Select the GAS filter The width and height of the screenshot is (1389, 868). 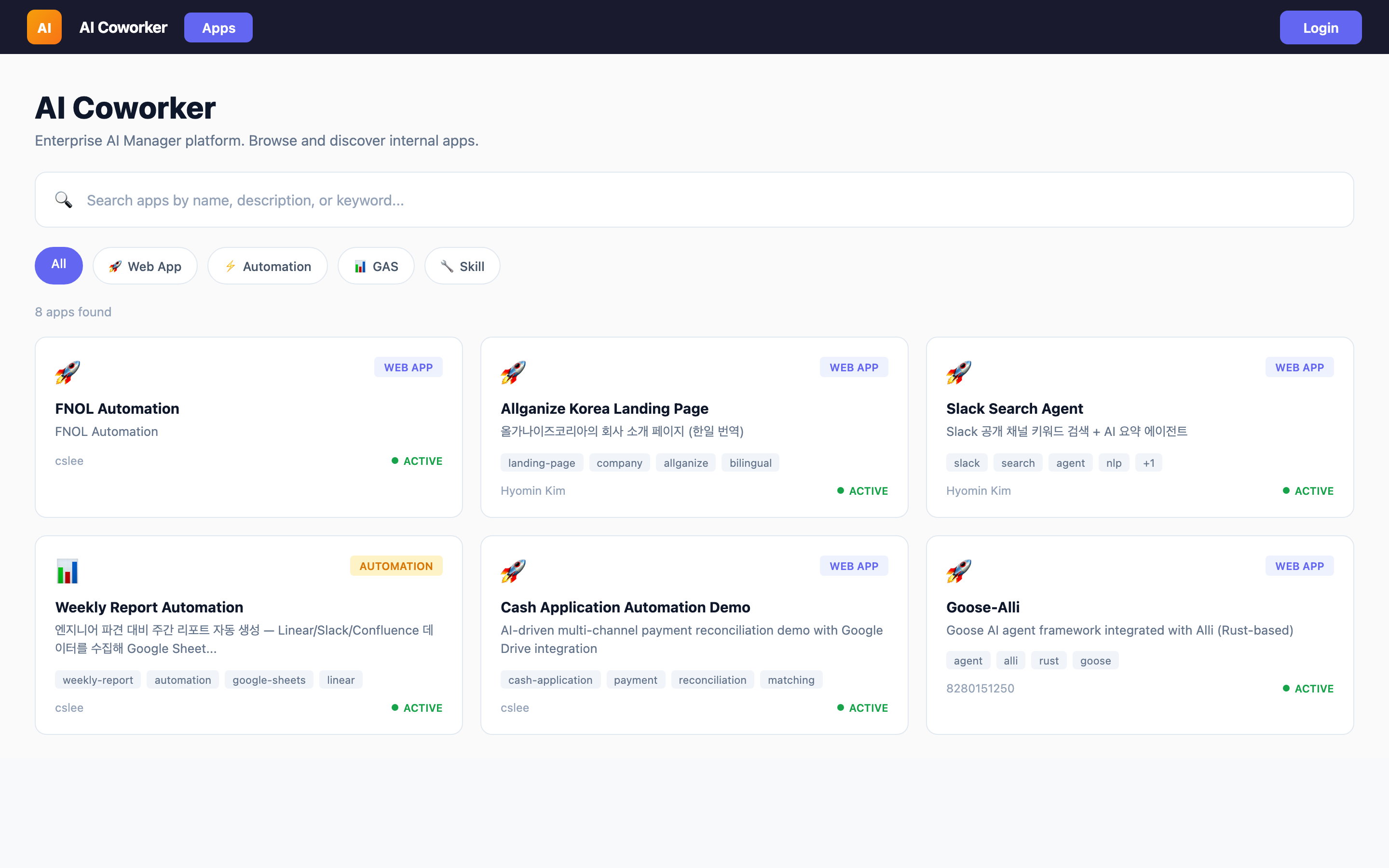pyautogui.click(x=376, y=266)
